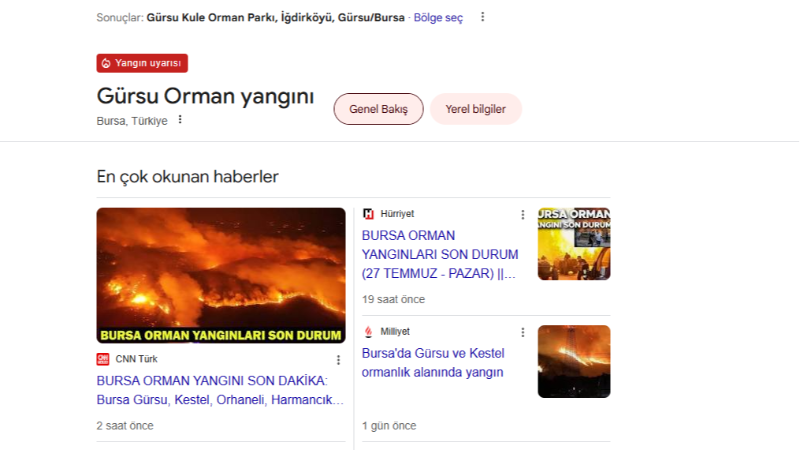Screen dimensions: 800x450
Task: Click the '19 saat önce' timestamp
Action: (393, 299)
